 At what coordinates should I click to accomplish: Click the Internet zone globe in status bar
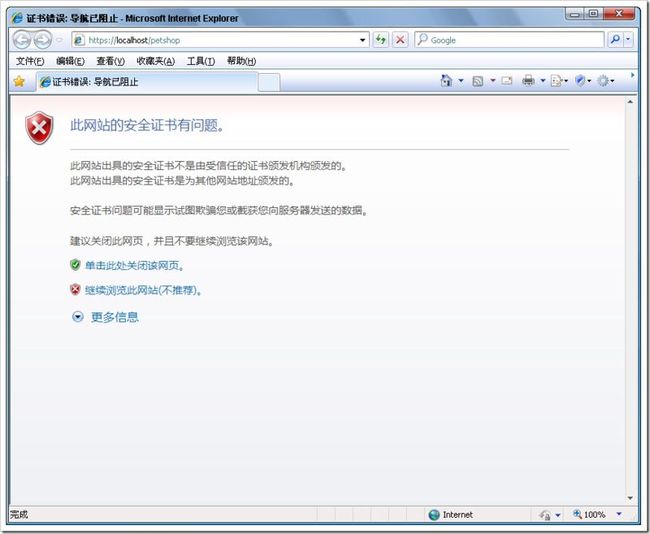[x=434, y=515]
